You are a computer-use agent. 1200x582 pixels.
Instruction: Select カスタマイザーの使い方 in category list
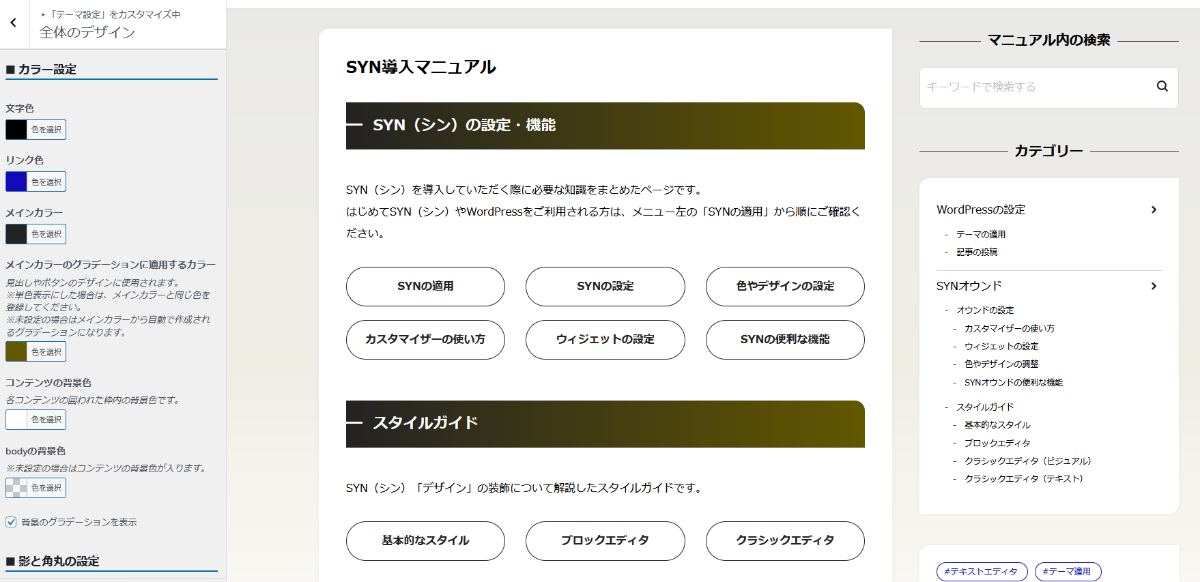(x=1009, y=328)
